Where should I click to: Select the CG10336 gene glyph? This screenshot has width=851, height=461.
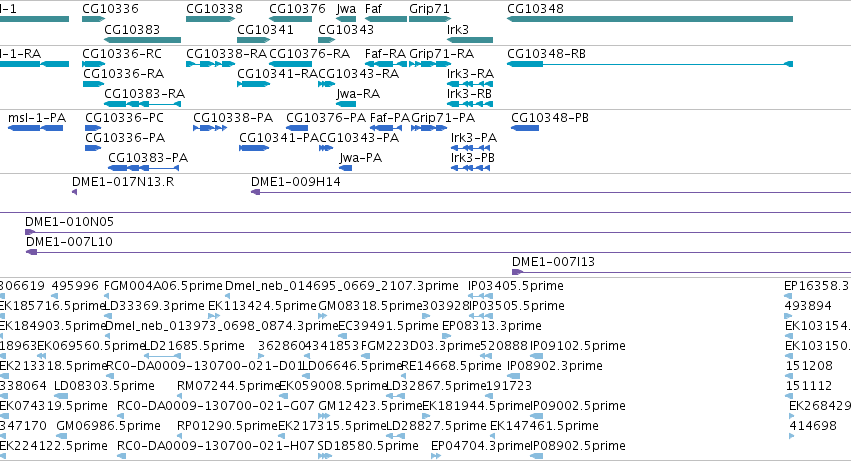point(93,19)
